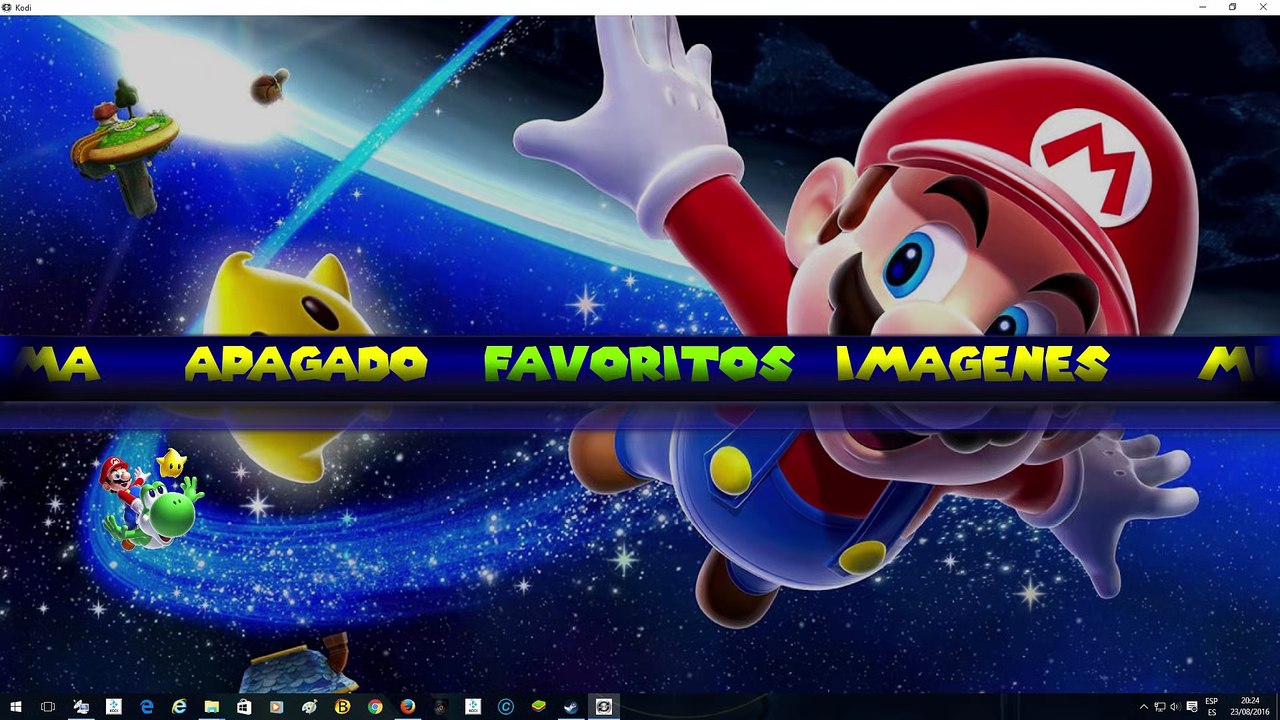Open the orange circled B taskbar icon

tap(342, 707)
